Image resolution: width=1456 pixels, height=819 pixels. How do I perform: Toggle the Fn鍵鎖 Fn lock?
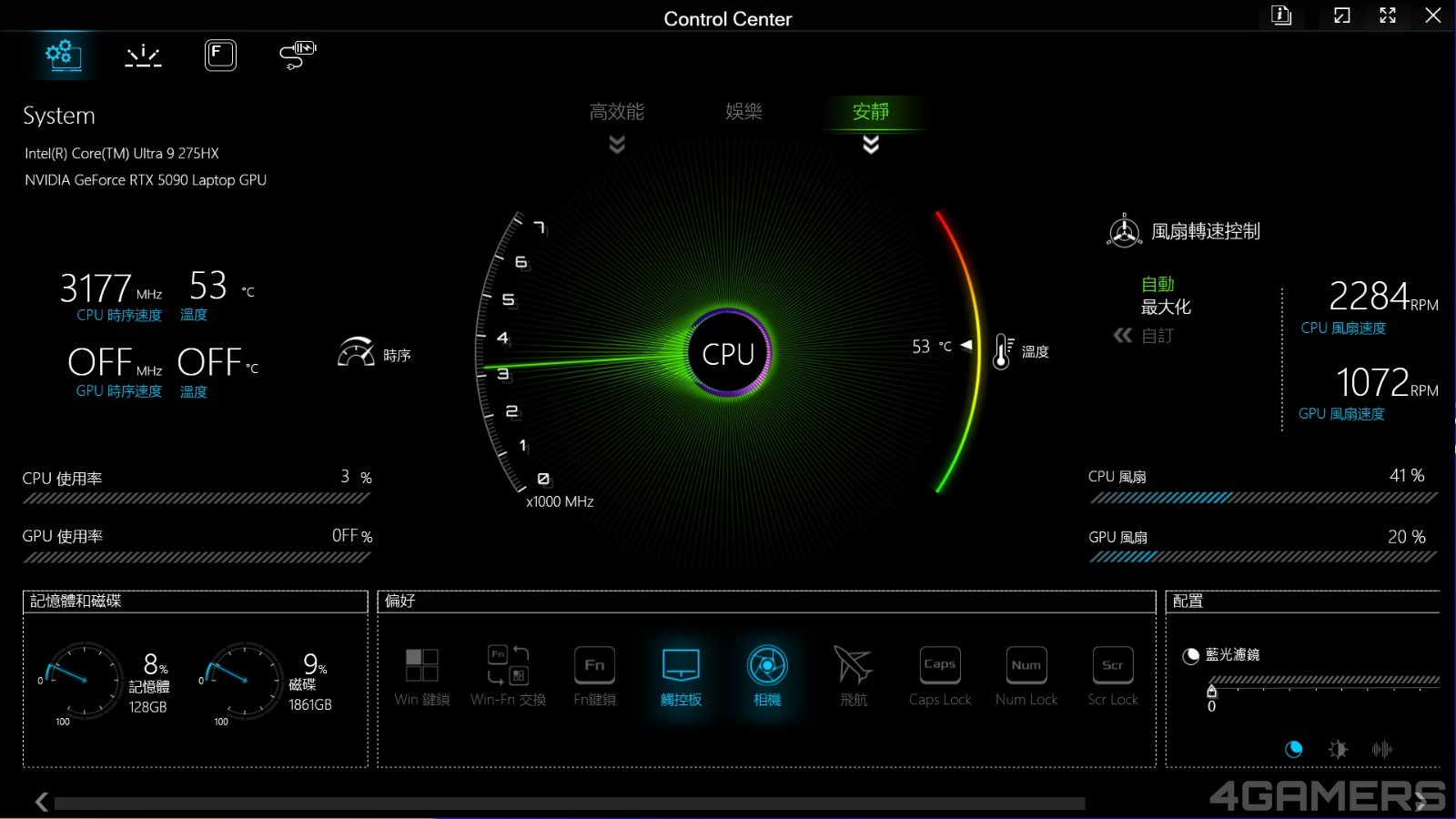click(594, 676)
